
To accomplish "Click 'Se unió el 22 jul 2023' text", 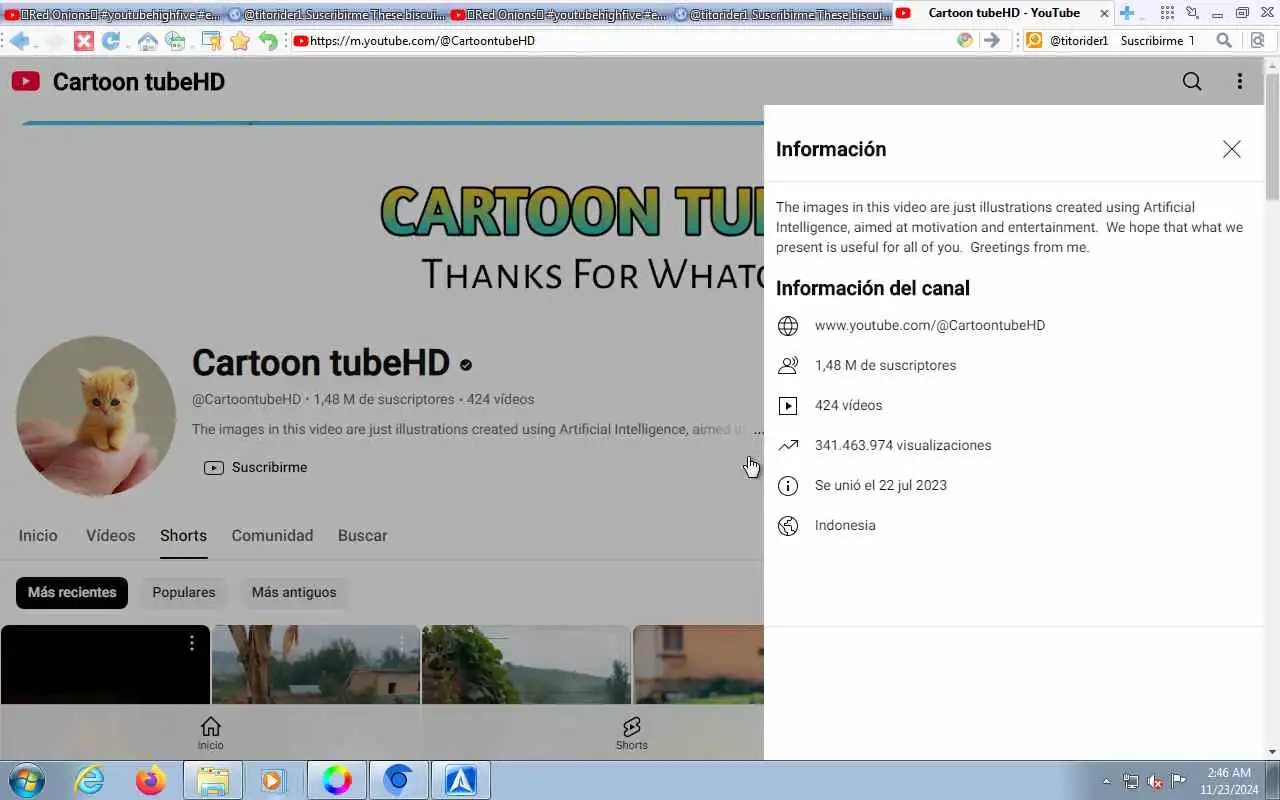I will (881, 486).
